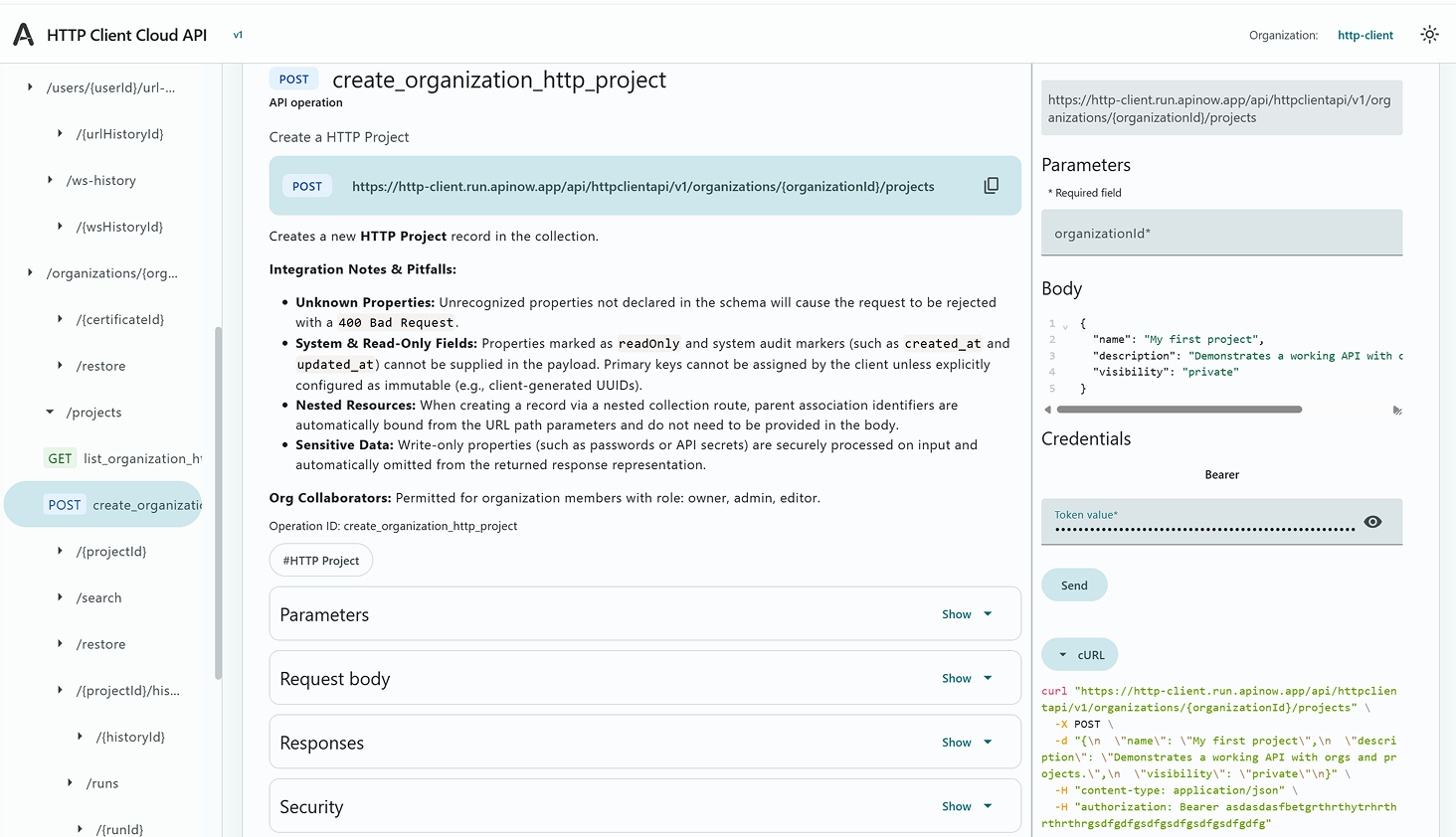The height and width of the screenshot is (837, 1456).
Task: Expand the /ws-history tree node
Action: pyautogui.click(x=50, y=180)
